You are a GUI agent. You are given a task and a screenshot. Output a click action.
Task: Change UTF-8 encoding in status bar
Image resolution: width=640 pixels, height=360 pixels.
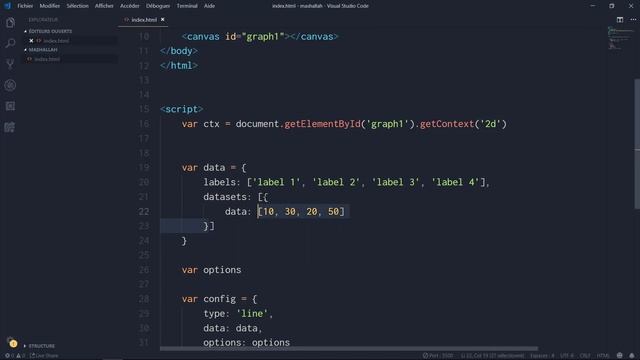coord(567,356)
